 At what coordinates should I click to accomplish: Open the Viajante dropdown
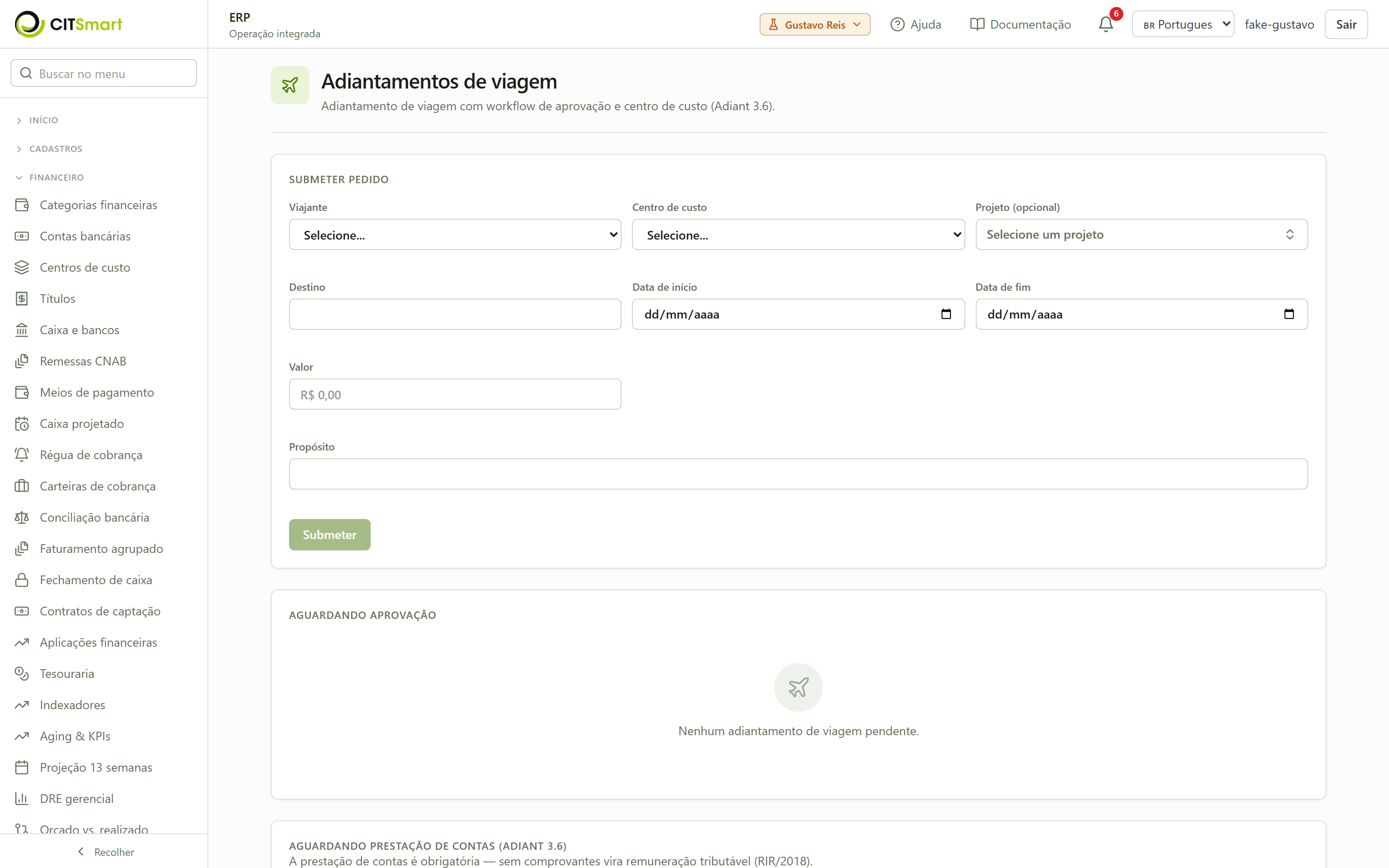[454, 234]
